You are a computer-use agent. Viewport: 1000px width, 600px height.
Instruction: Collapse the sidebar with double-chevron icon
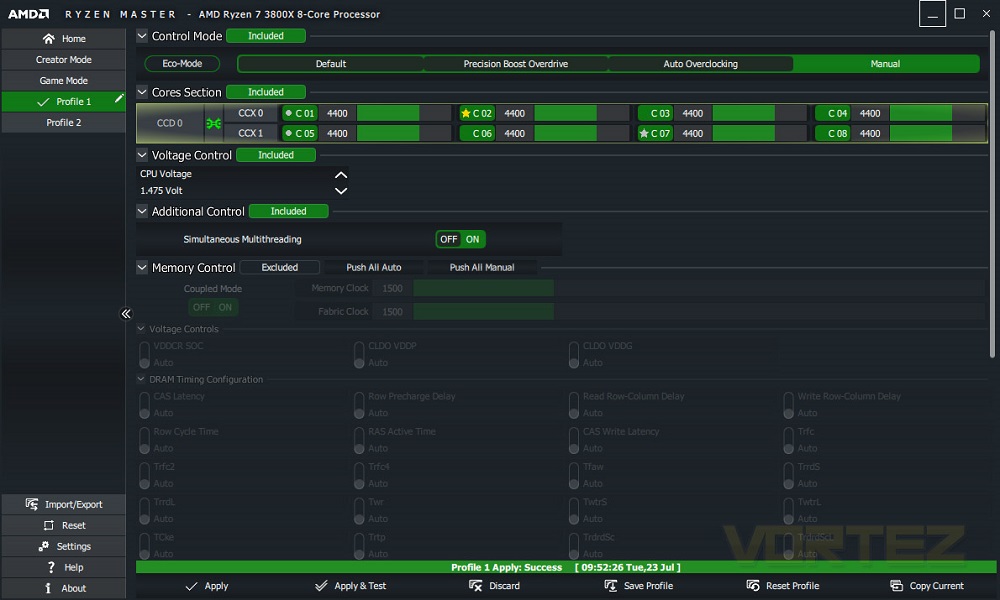[x=126, y=313]
